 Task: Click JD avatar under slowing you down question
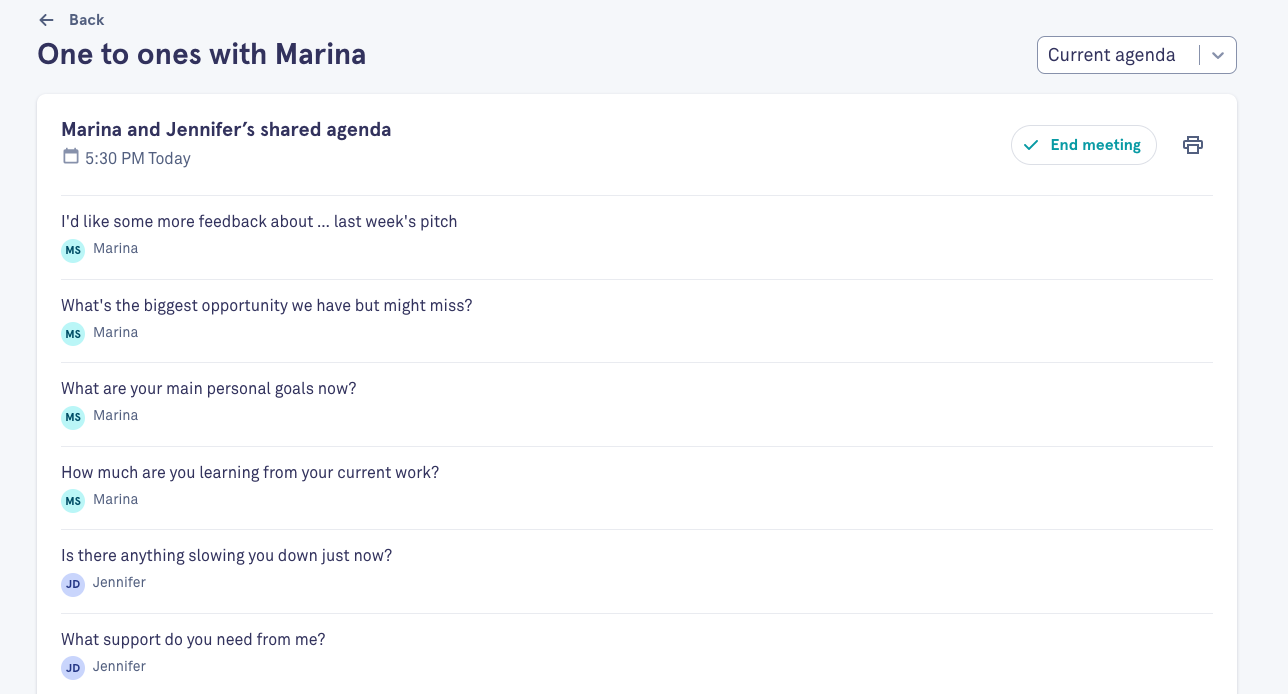click(x=73, y=584)
